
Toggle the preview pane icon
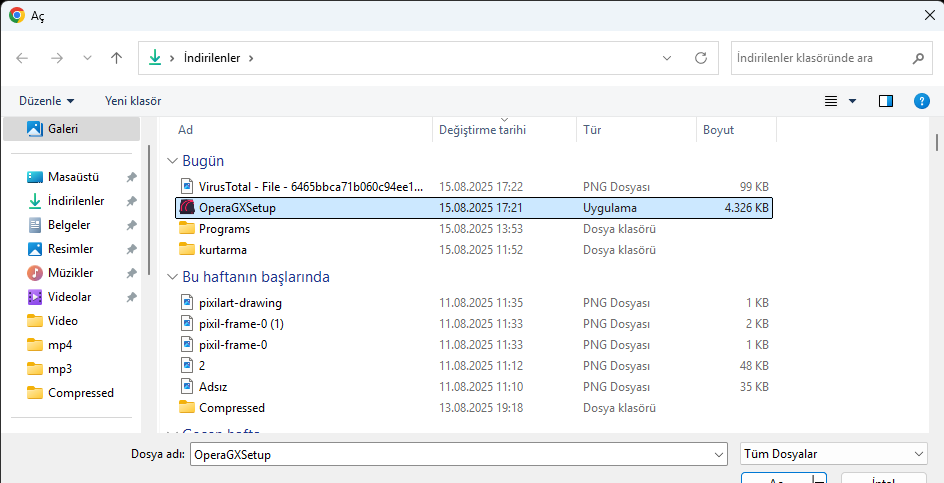tap(885, 101)
